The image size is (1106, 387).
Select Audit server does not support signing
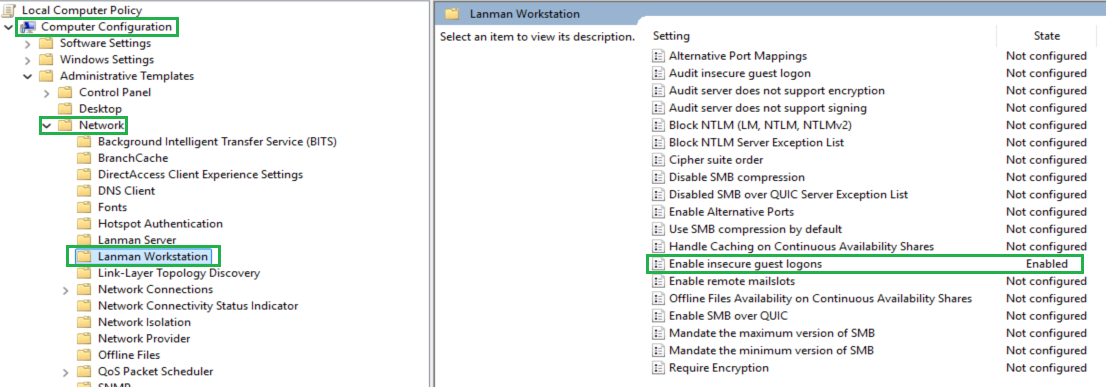click(x=768, y=108)
